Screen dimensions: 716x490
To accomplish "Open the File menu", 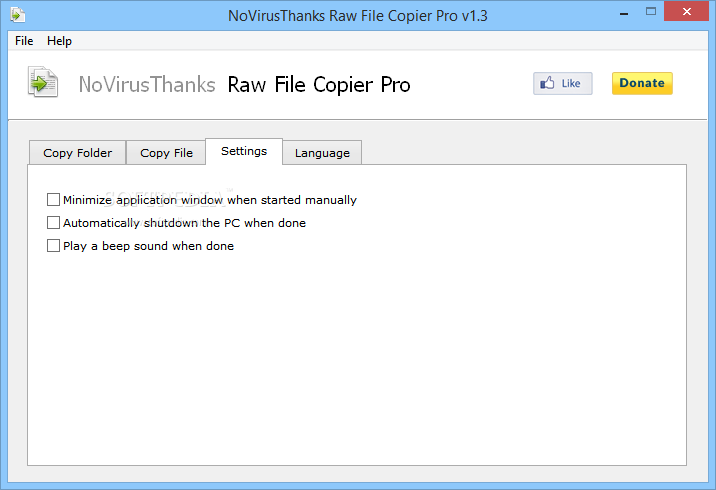I will coord(24,41).
